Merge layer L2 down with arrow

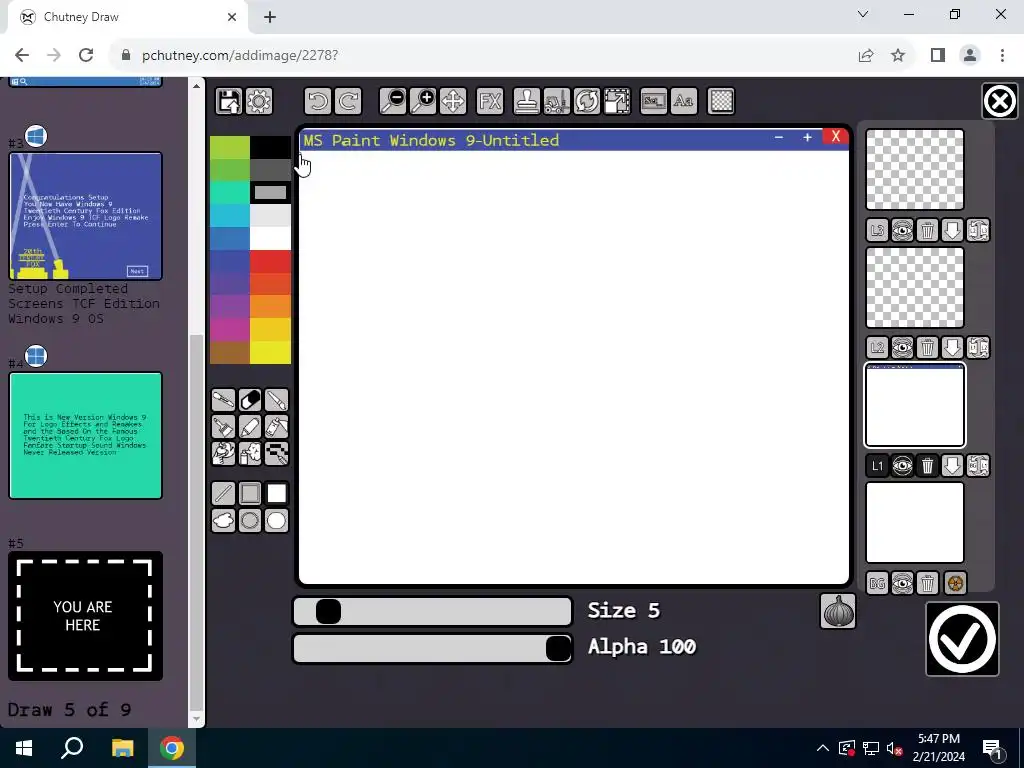[952, 347]
